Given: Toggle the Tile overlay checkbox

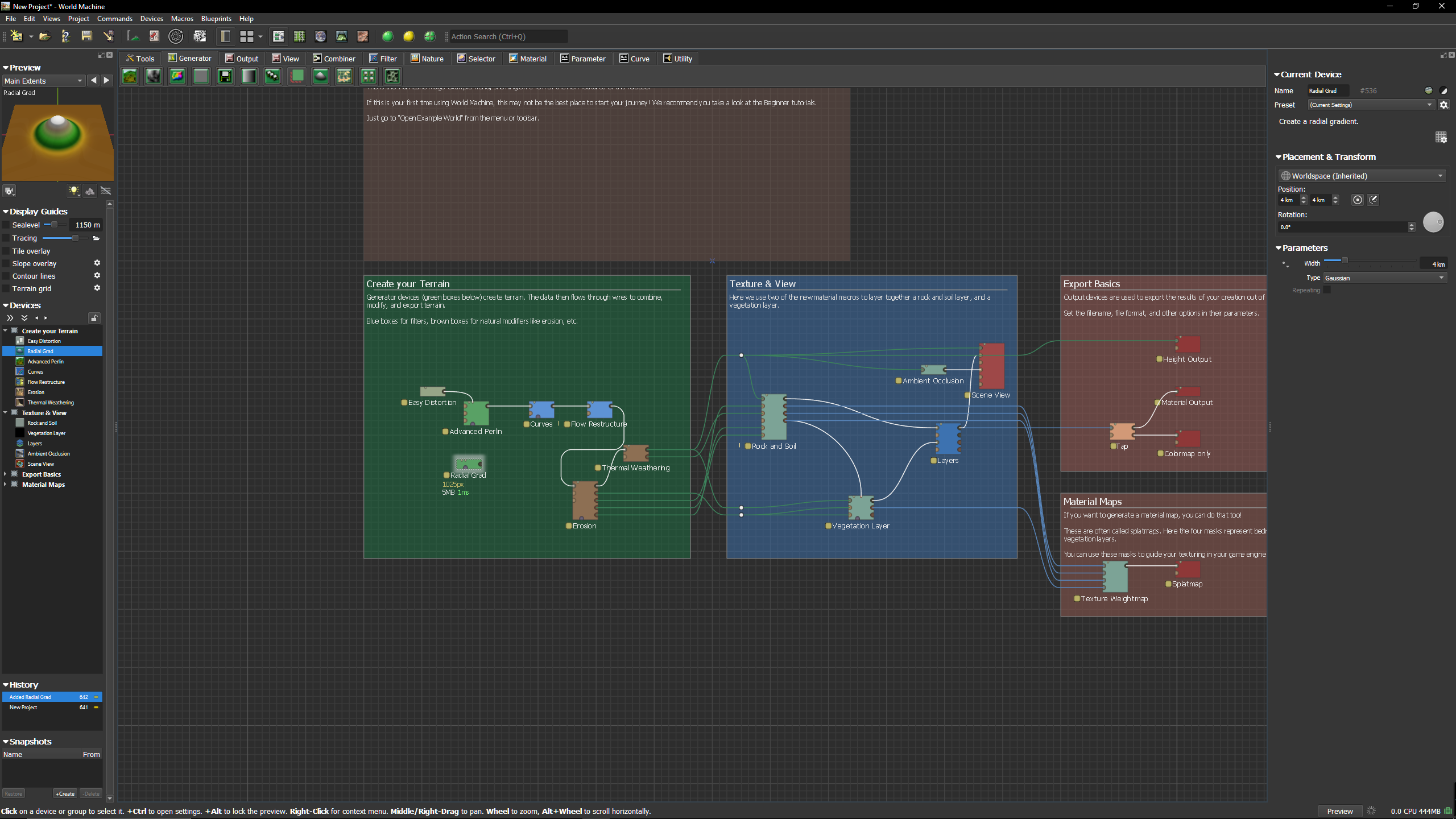Looking at the screenshot, I should (6, 251).
